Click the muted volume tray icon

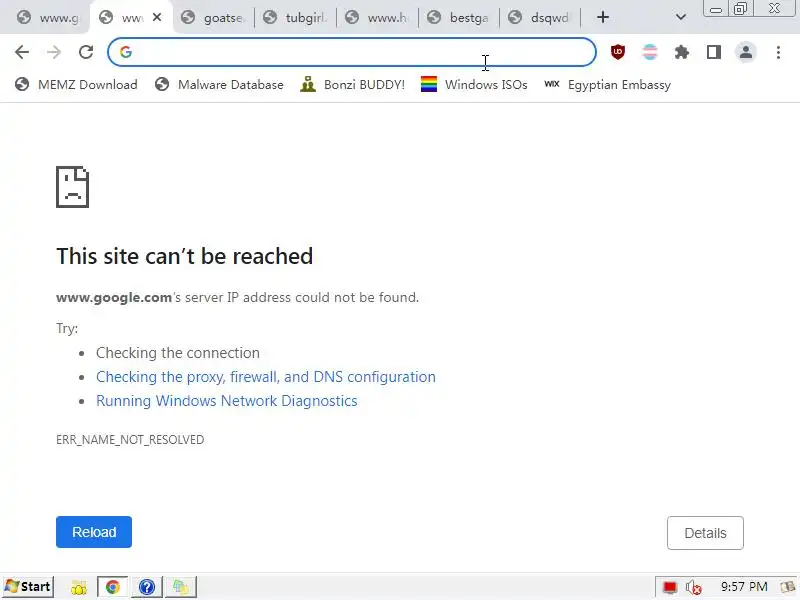693,588
